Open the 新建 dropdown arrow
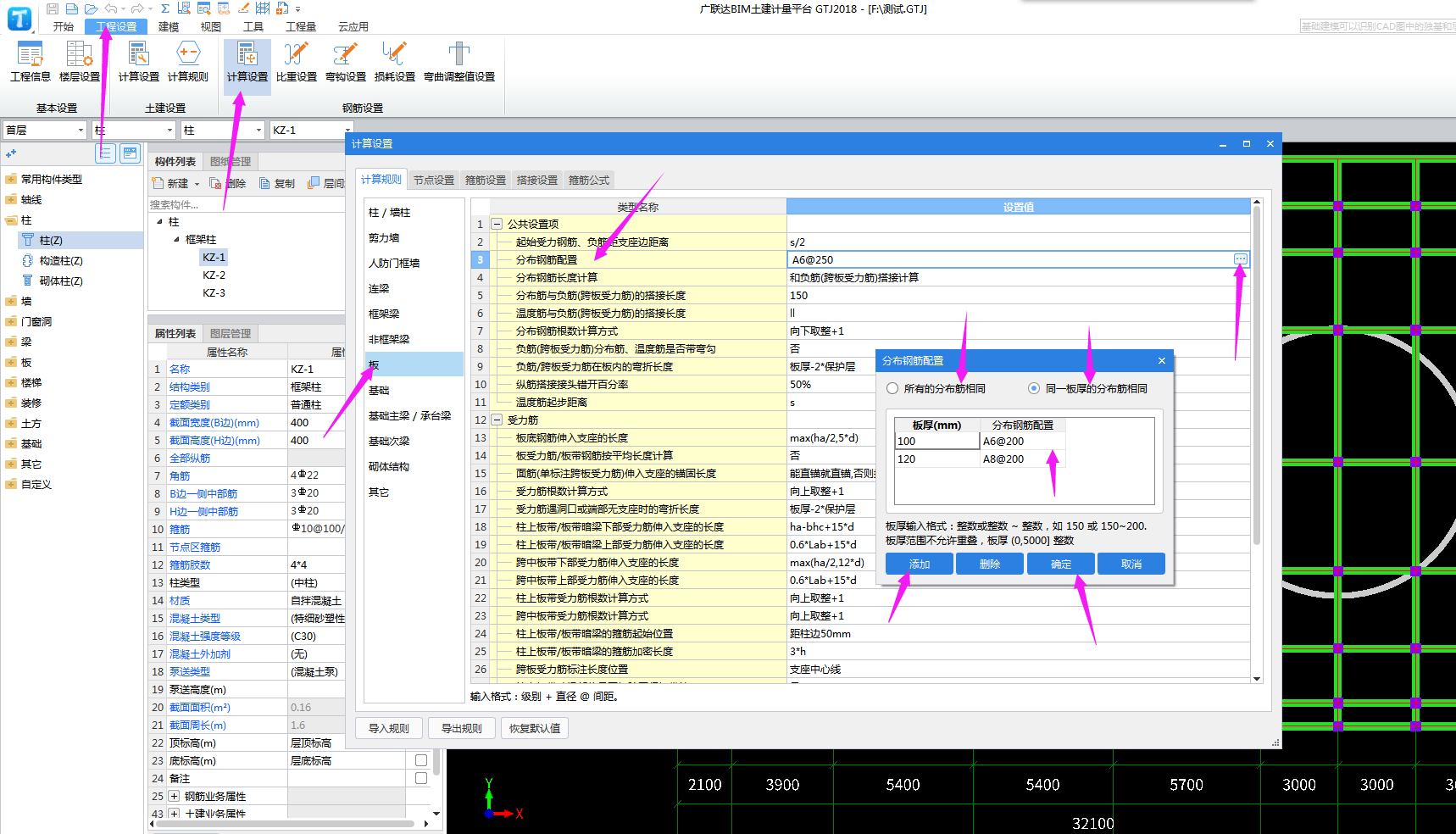 point(197,184)
